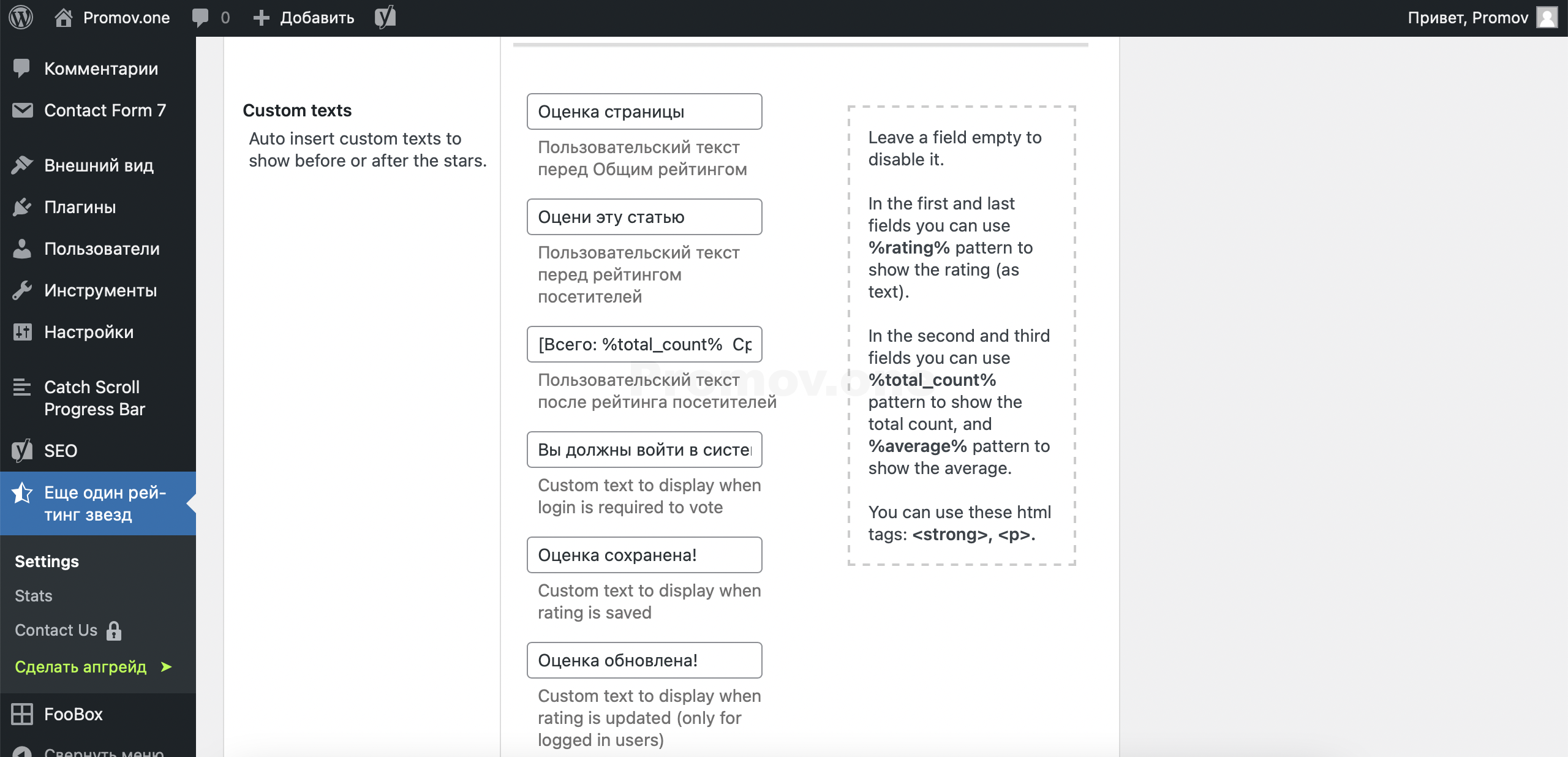Viewport: 1568px width, 757px height.
Task: Open the Stats submenu item
Action: click(34, 596)
